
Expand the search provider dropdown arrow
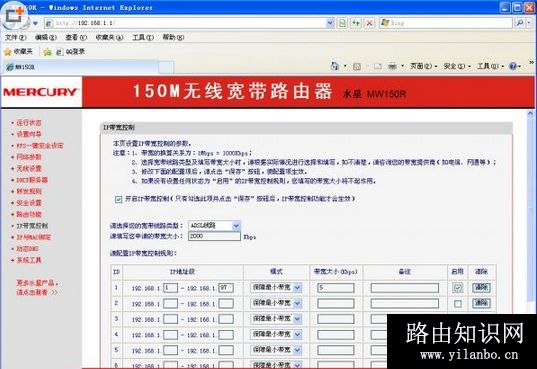(x=529, y=23)
